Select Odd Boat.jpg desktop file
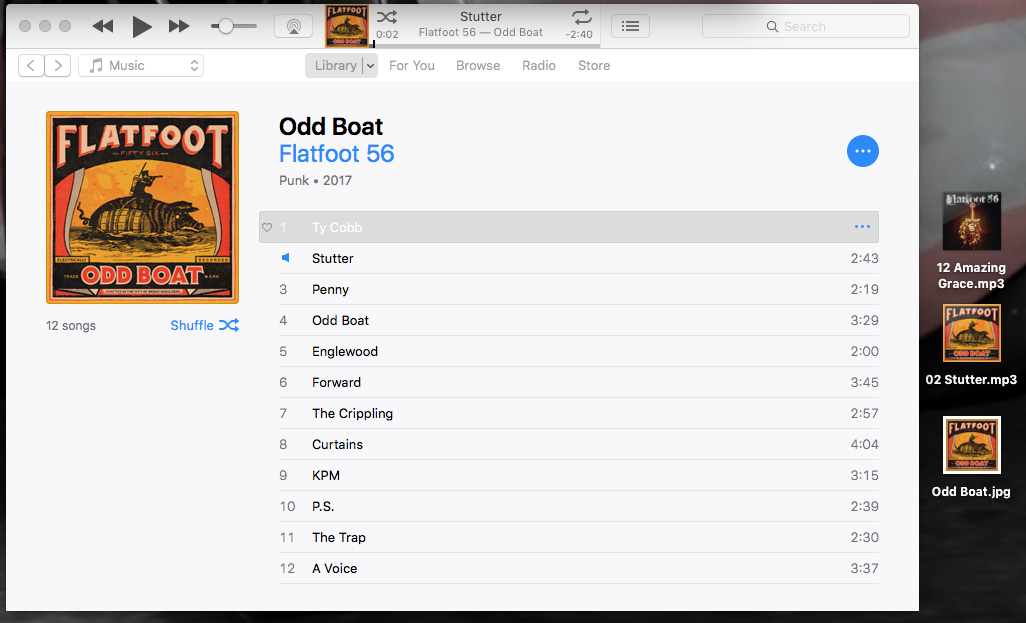1026x623 pixels. pyautogui.click(x=971, y=457)
